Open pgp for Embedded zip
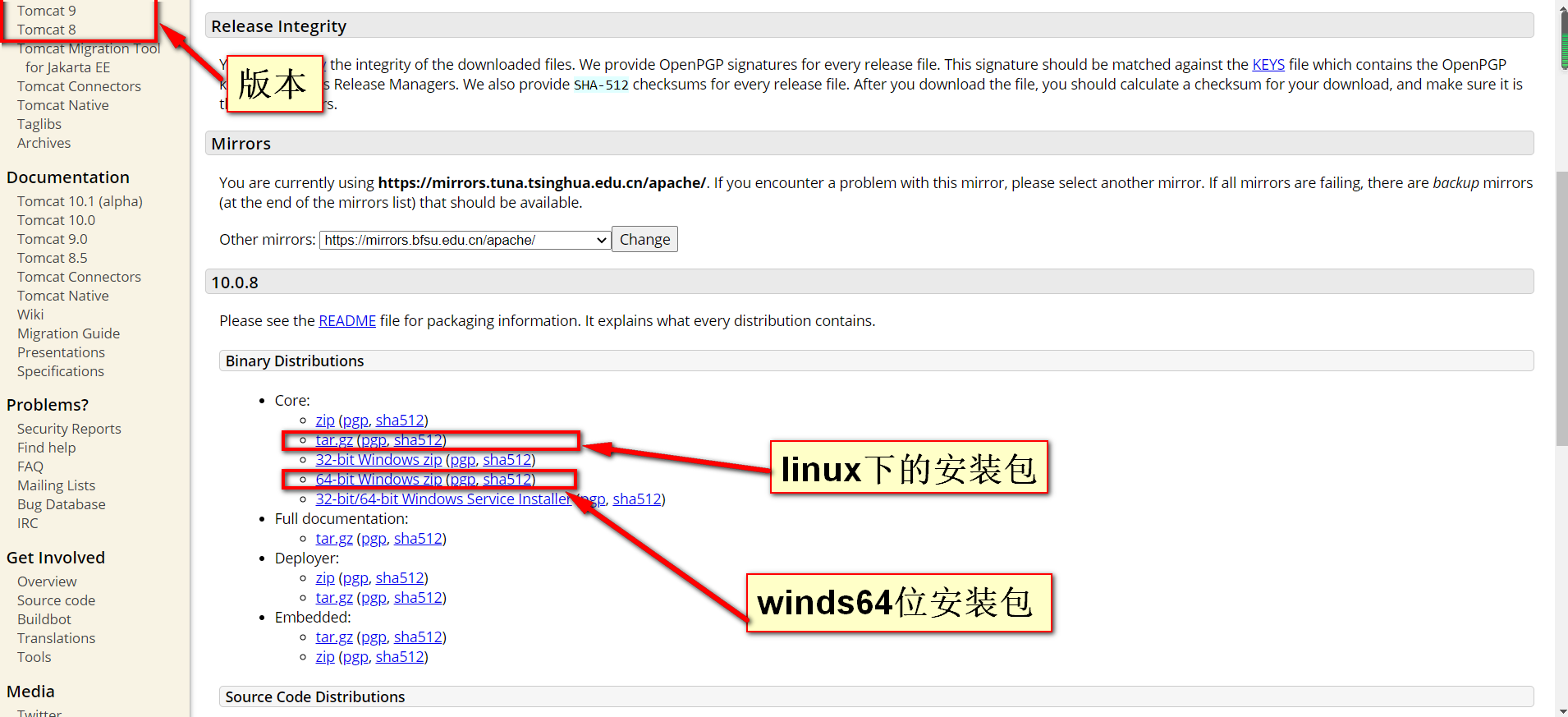This screenshot has width=1568, height=717. 355,657
